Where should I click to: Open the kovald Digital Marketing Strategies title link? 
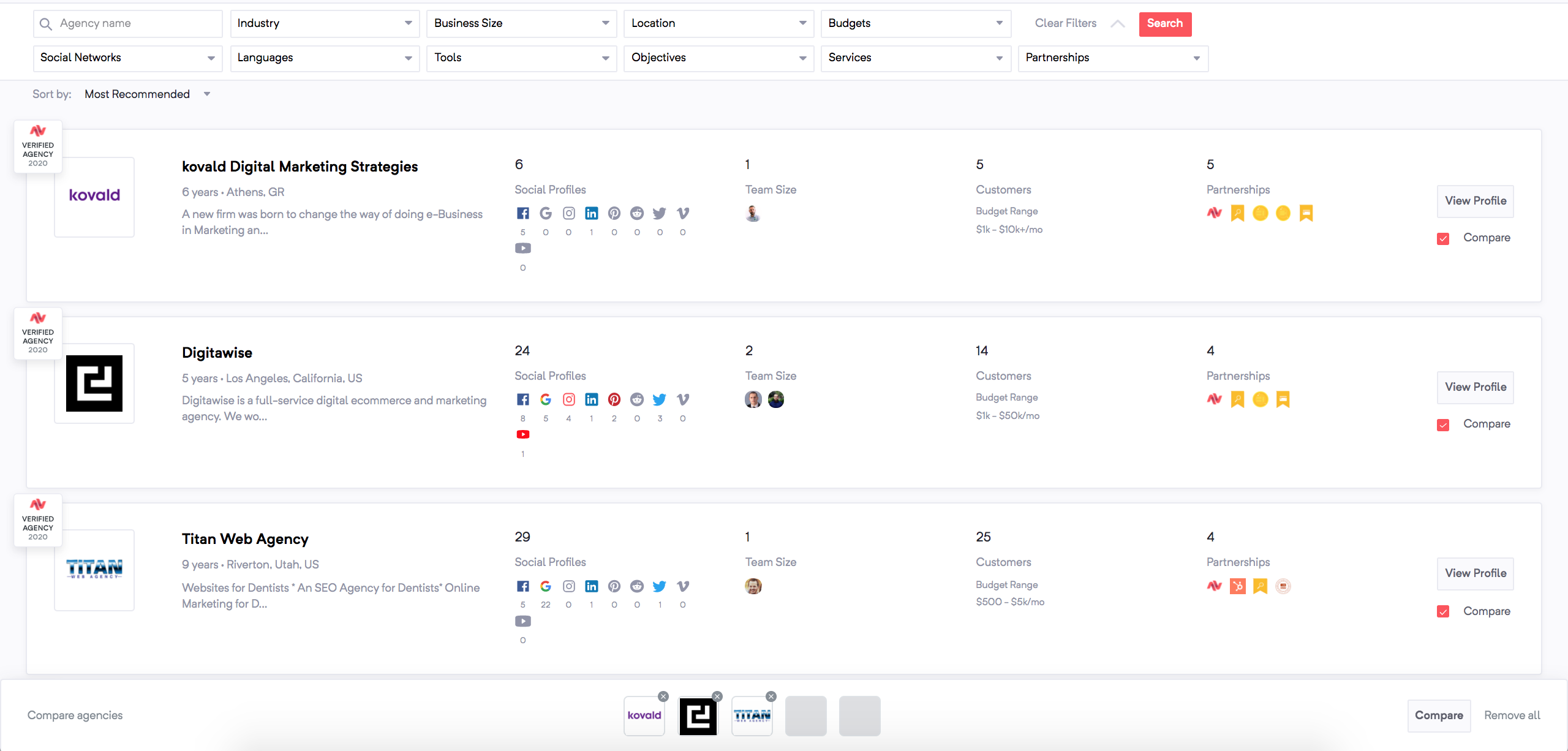point(300,167)
